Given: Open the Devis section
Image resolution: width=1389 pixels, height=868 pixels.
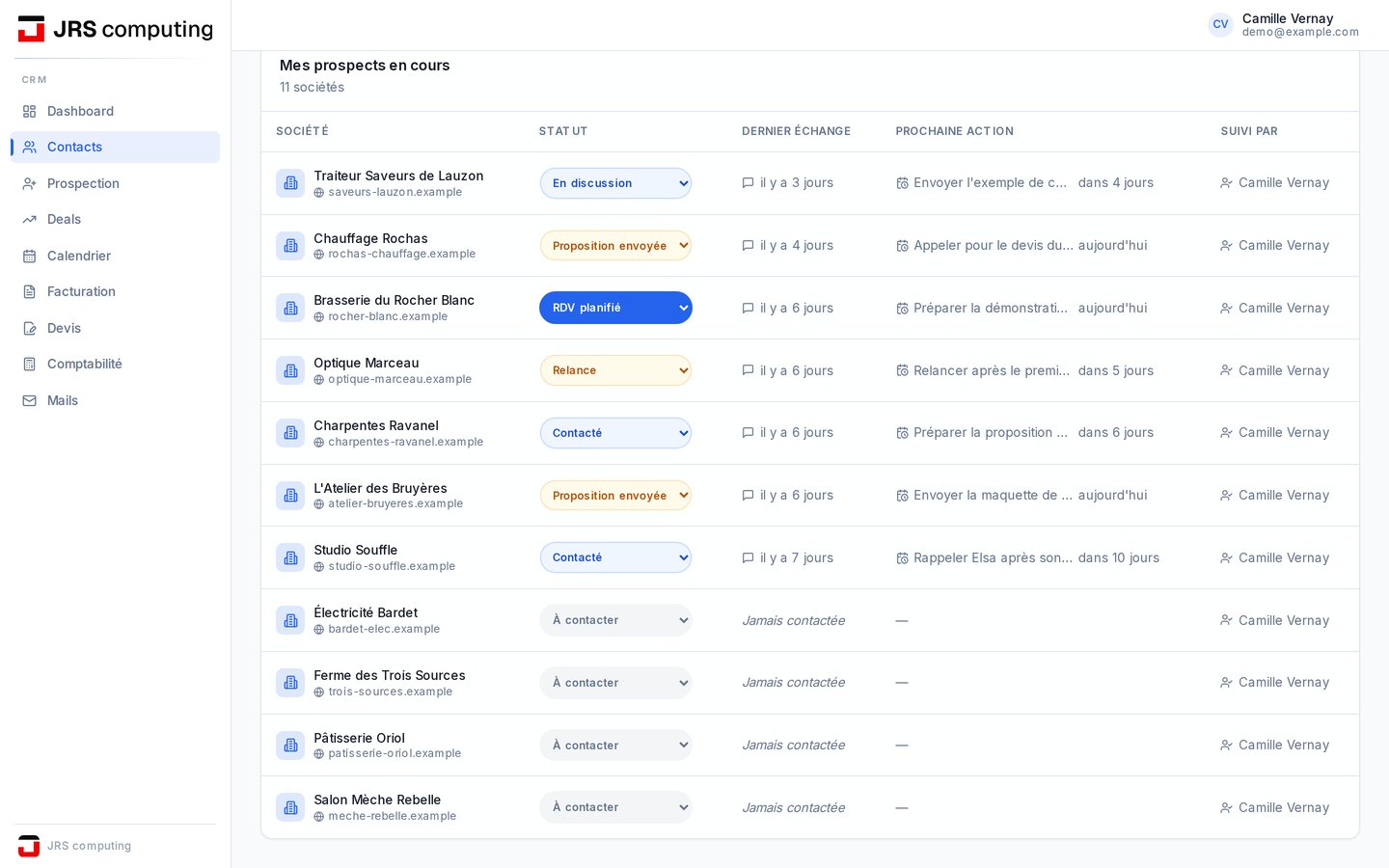Looking at the screenshot, I should [116, 328].
